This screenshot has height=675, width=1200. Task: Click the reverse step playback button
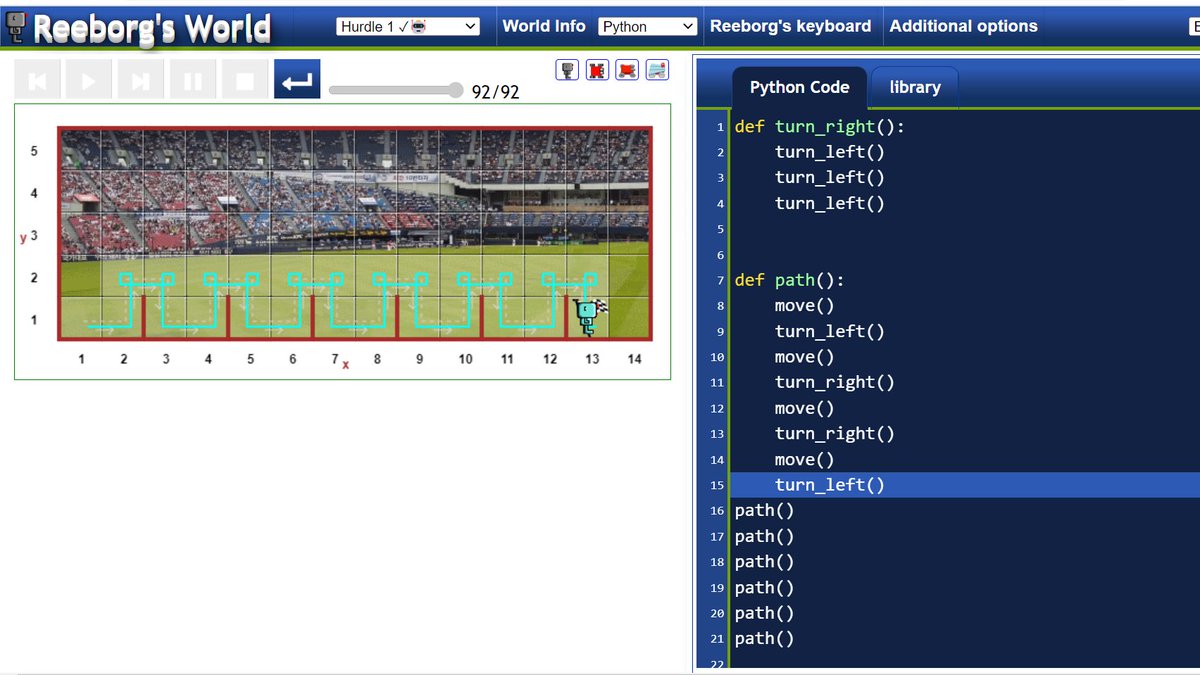coord(38,80)
